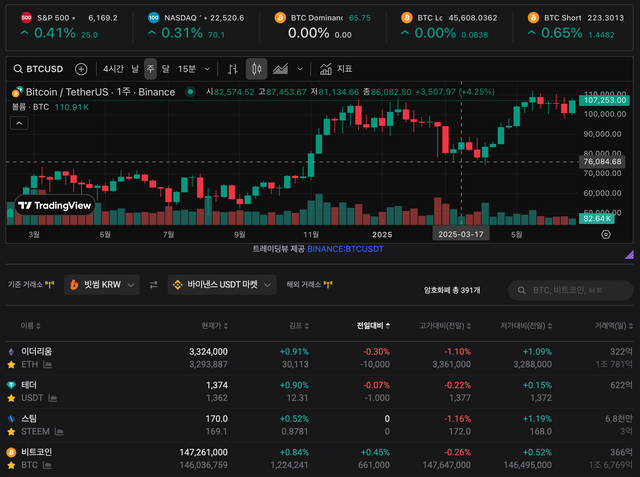The width and height of the screenshot is (640, 477).
Task: Swap base and foreign exchanges
Action: (x=153, y=285)
